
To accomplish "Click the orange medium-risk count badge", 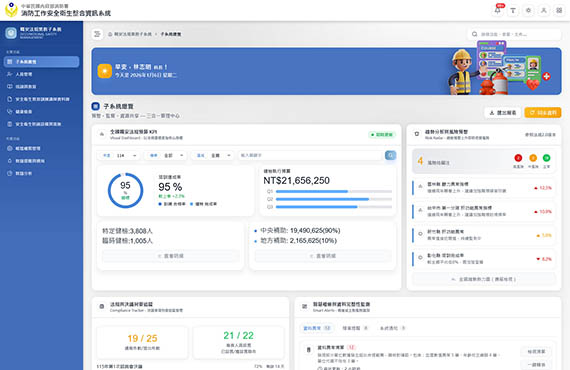I will [x=533, y=158].
